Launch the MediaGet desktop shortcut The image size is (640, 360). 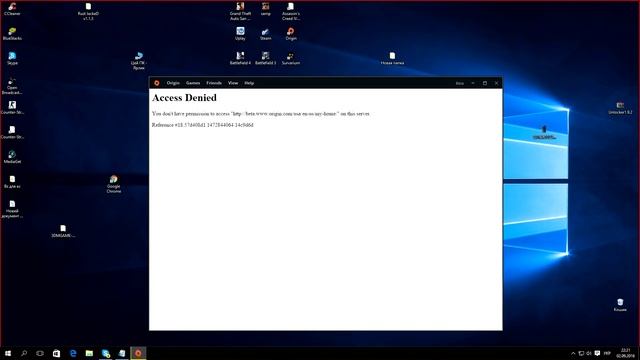[12, 157]
